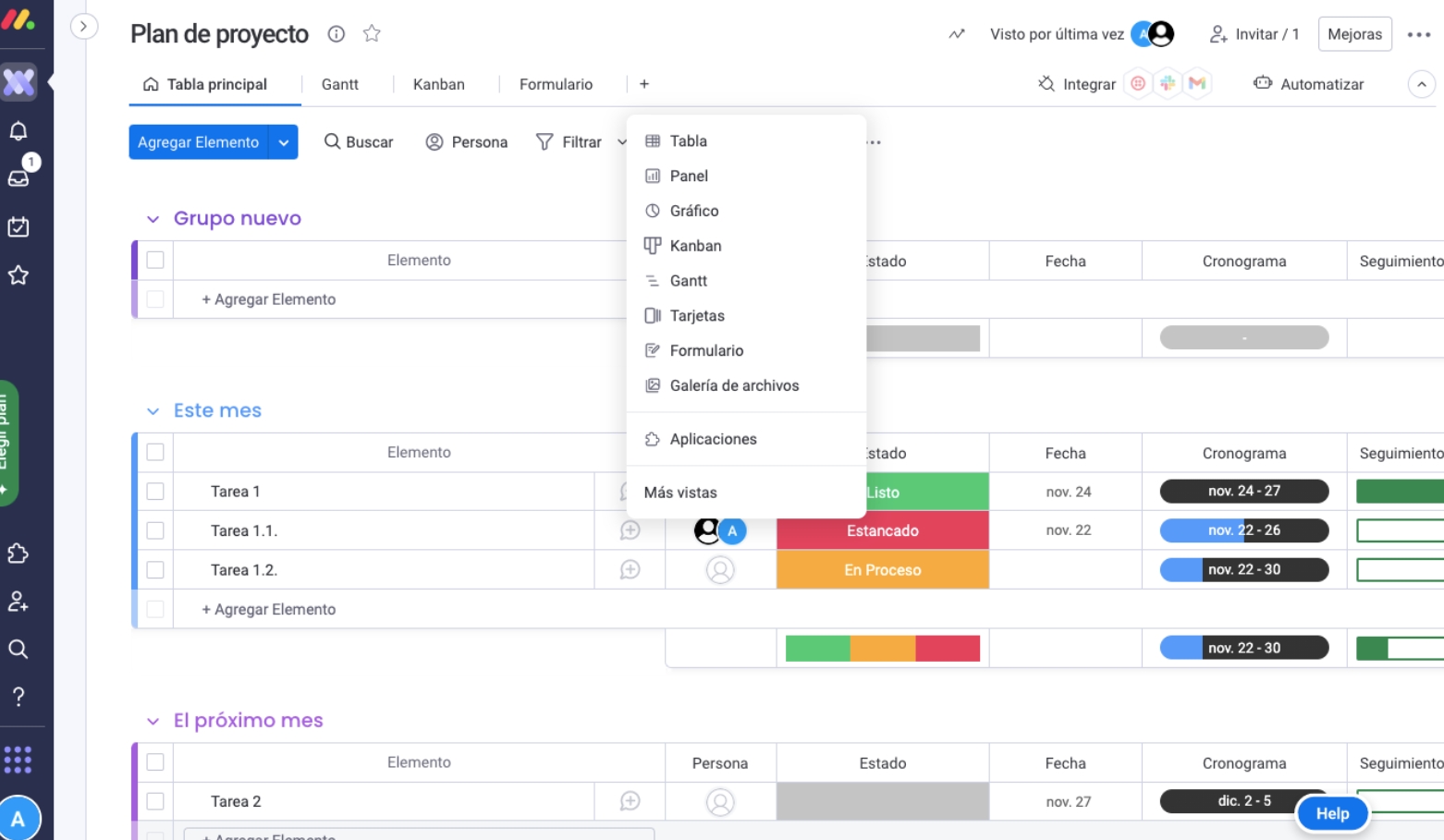
Task: Open conversation for Tarea 1.1.
Action: pos(630,530)
